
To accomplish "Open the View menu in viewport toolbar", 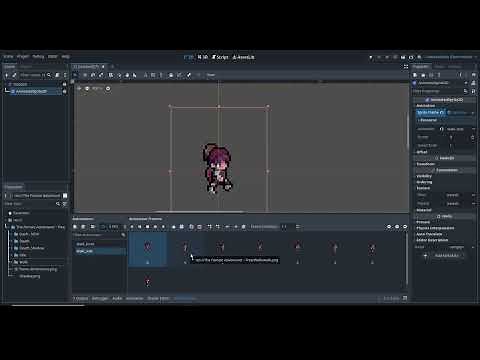I will 211,75.
